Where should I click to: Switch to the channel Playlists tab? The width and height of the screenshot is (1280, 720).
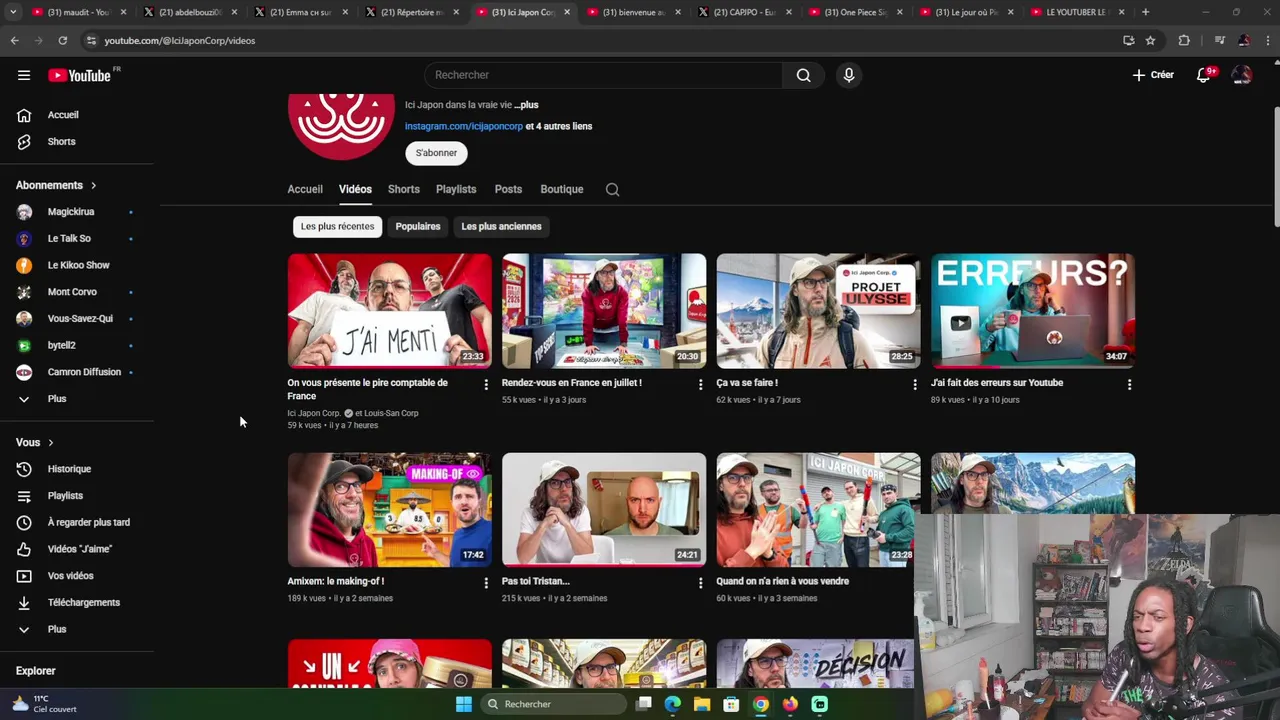[x=456, y=189]
